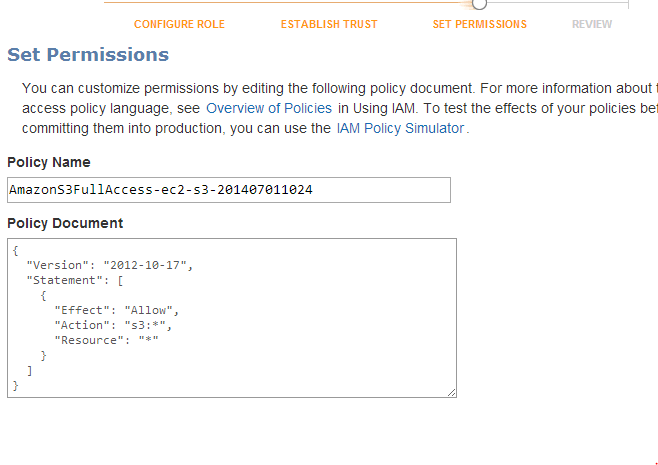Click the end tick of the progress bar
Screen dimensions: 658x465
(x=628, y=4)
